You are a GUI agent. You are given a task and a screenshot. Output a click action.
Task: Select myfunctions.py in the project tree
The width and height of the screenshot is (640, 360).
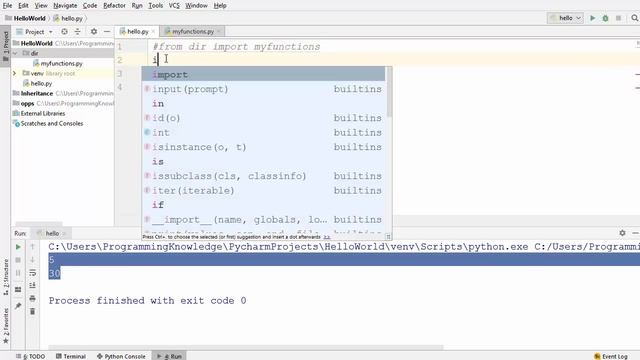(x=61, y=63)
